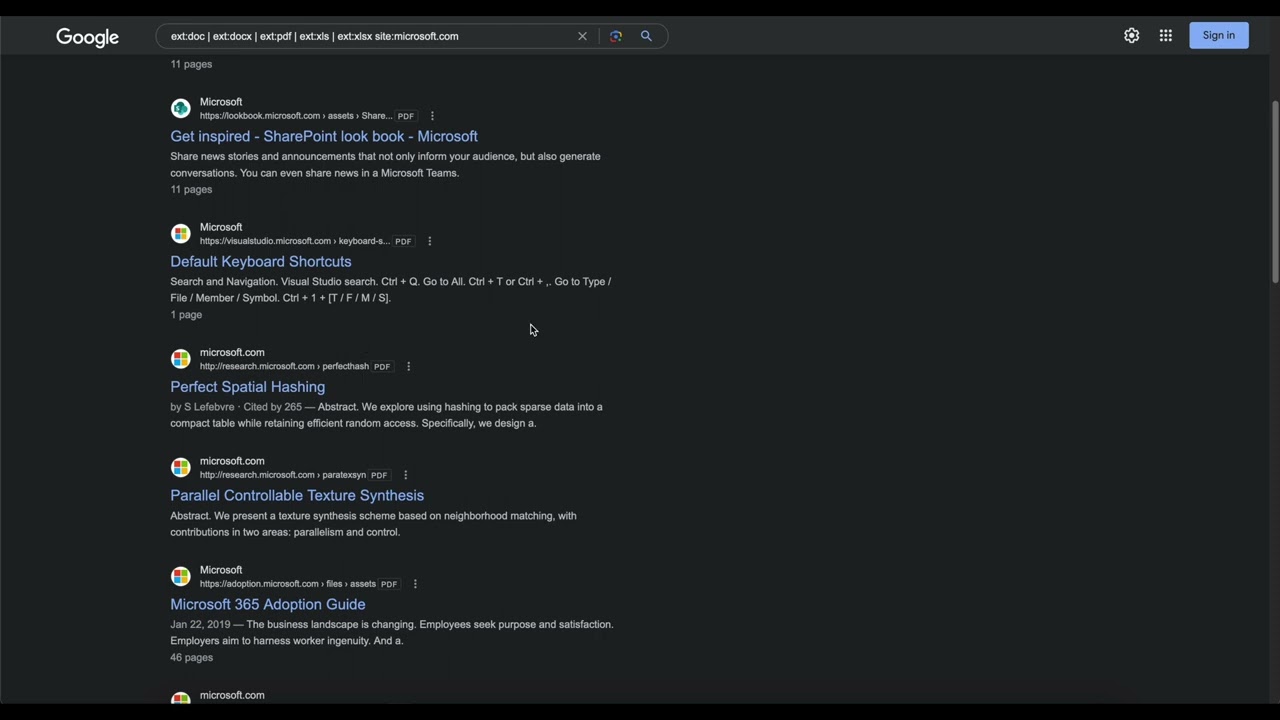Click the research.microsoft.com perfecthash URL
Image resolution: width=1280 pixels, height=720 pixels.
[284, 366]
